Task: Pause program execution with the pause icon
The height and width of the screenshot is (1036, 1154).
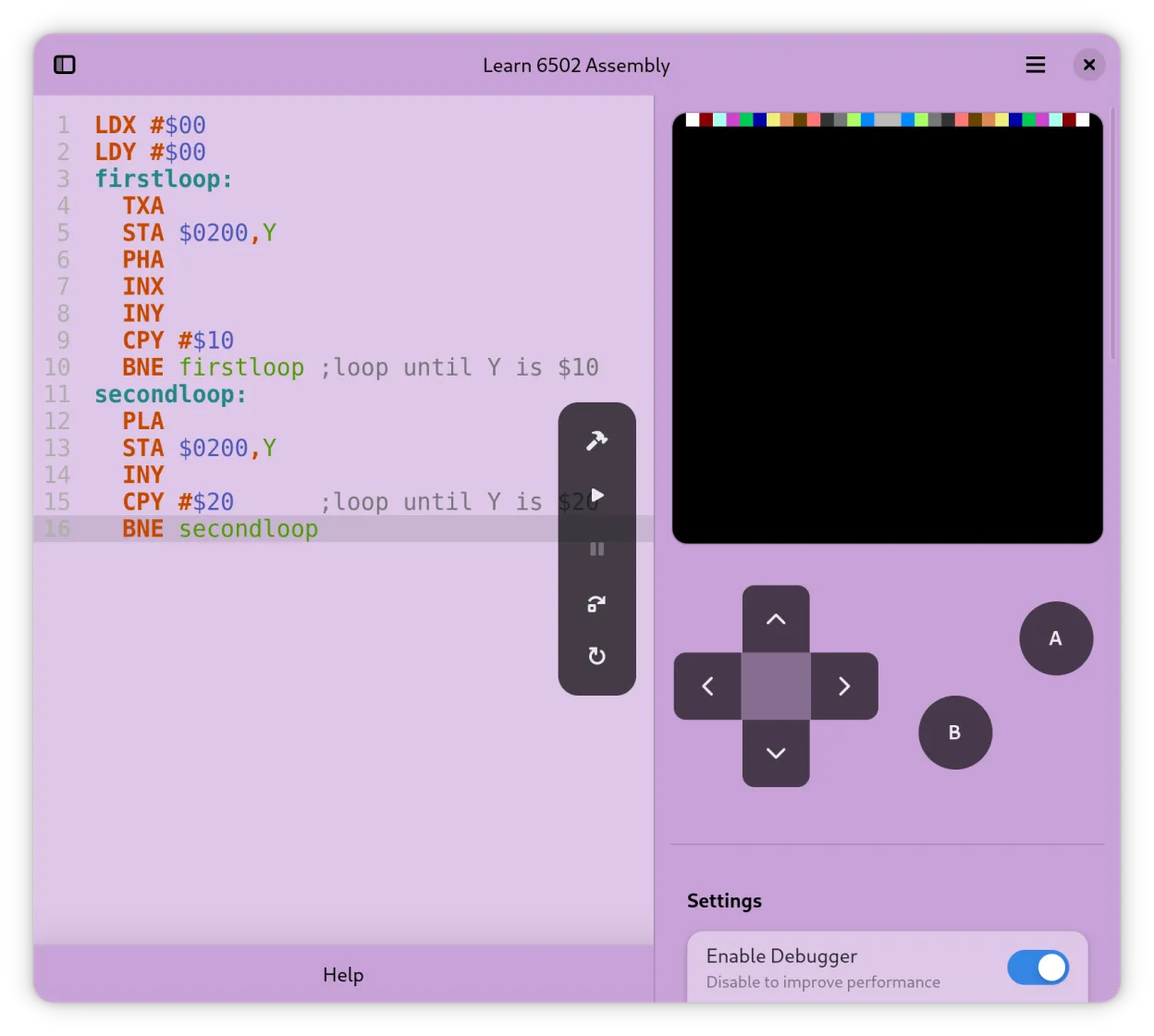Action: coord(596,549)
